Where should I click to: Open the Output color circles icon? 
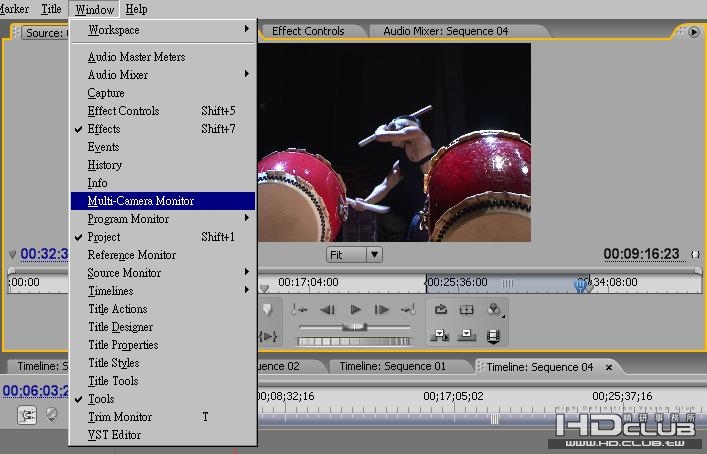[x=495, y=309]
